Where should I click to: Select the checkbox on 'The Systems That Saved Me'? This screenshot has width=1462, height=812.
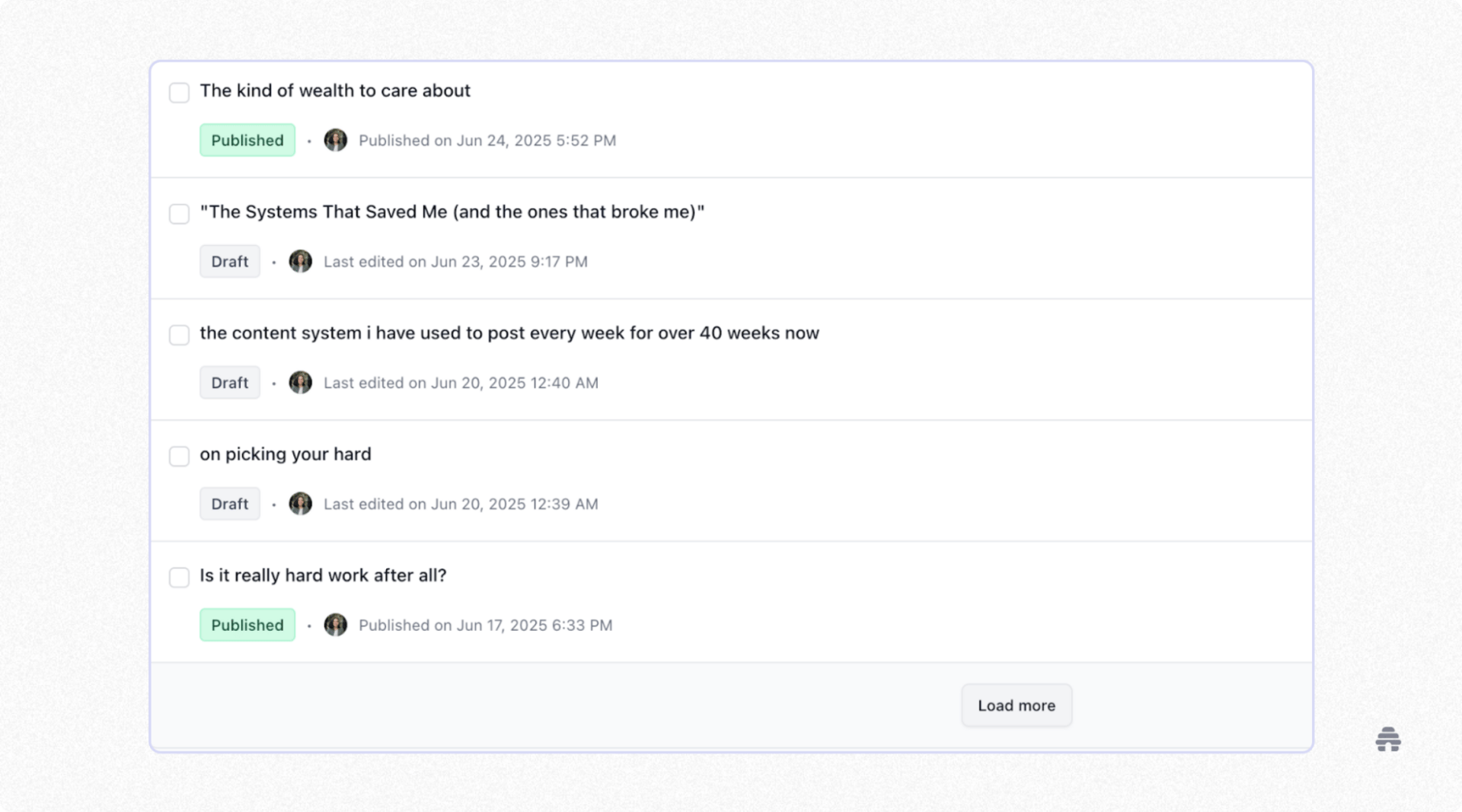click(x=179, y=213)
